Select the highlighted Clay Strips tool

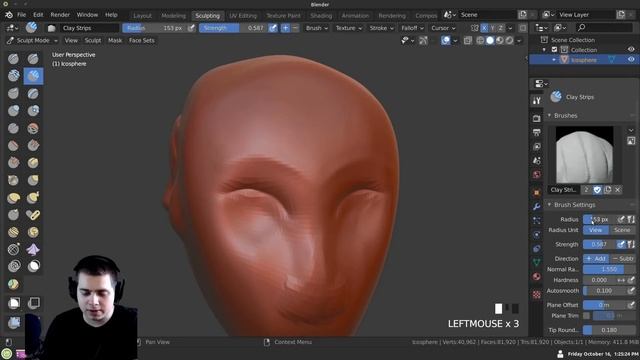(33, 76)
